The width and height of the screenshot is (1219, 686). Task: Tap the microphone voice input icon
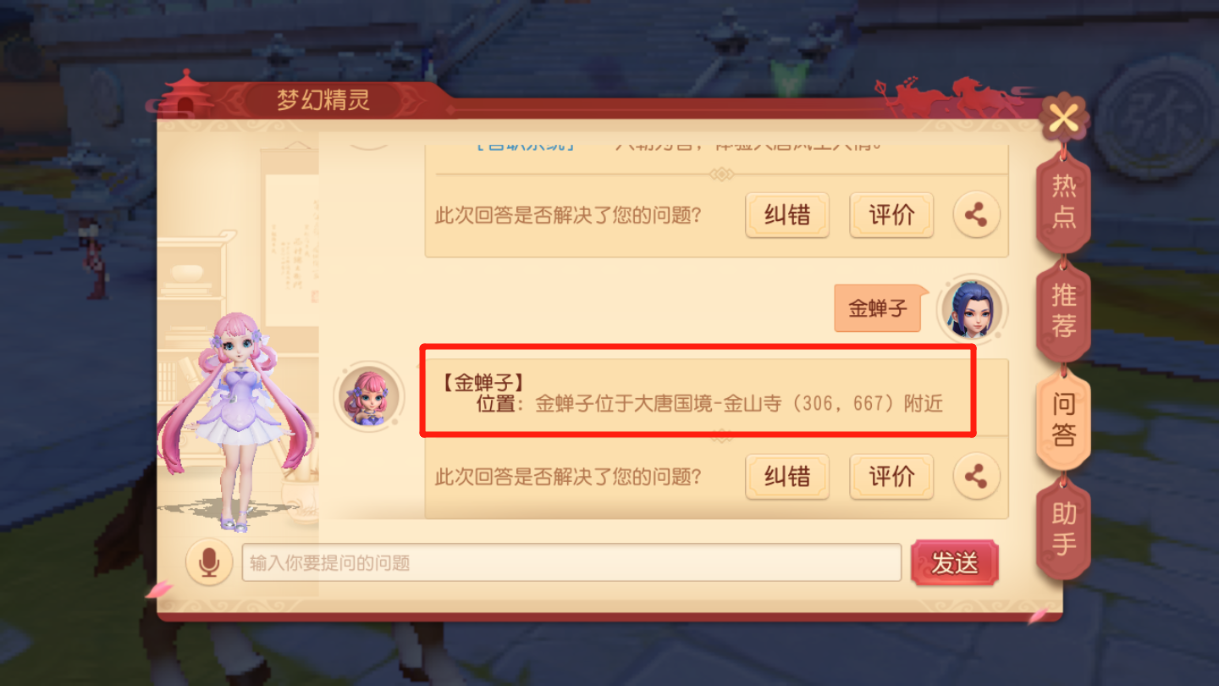(x=209, y=563)
